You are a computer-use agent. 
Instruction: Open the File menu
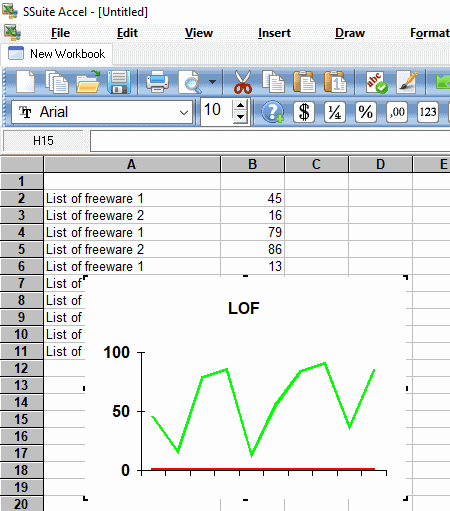tap(60, 33)
